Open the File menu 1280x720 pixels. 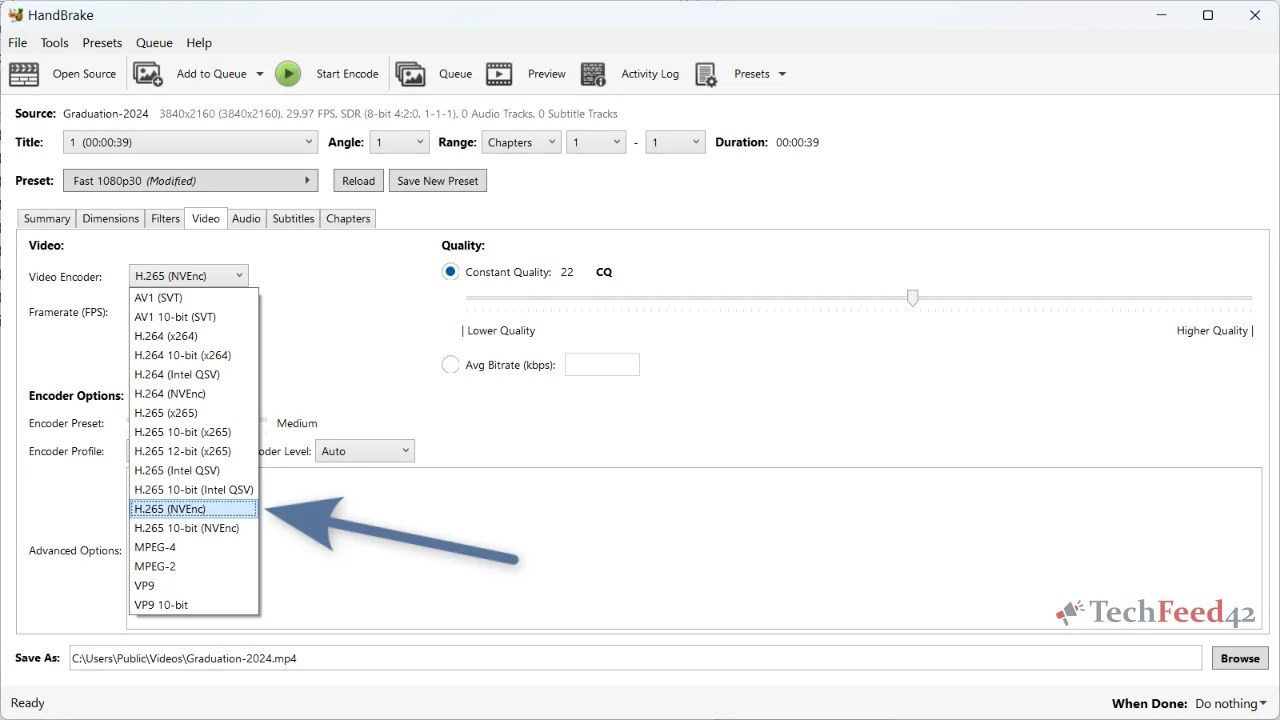pyautogui.click(x=18, y=43)
